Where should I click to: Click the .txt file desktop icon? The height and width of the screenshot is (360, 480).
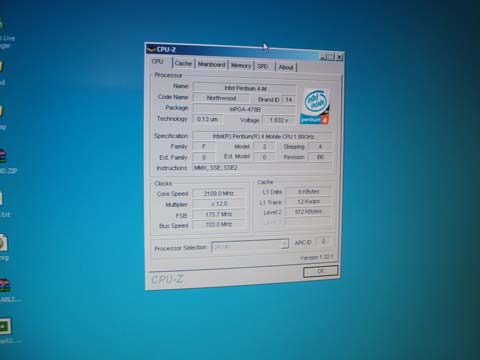[3, 204]
